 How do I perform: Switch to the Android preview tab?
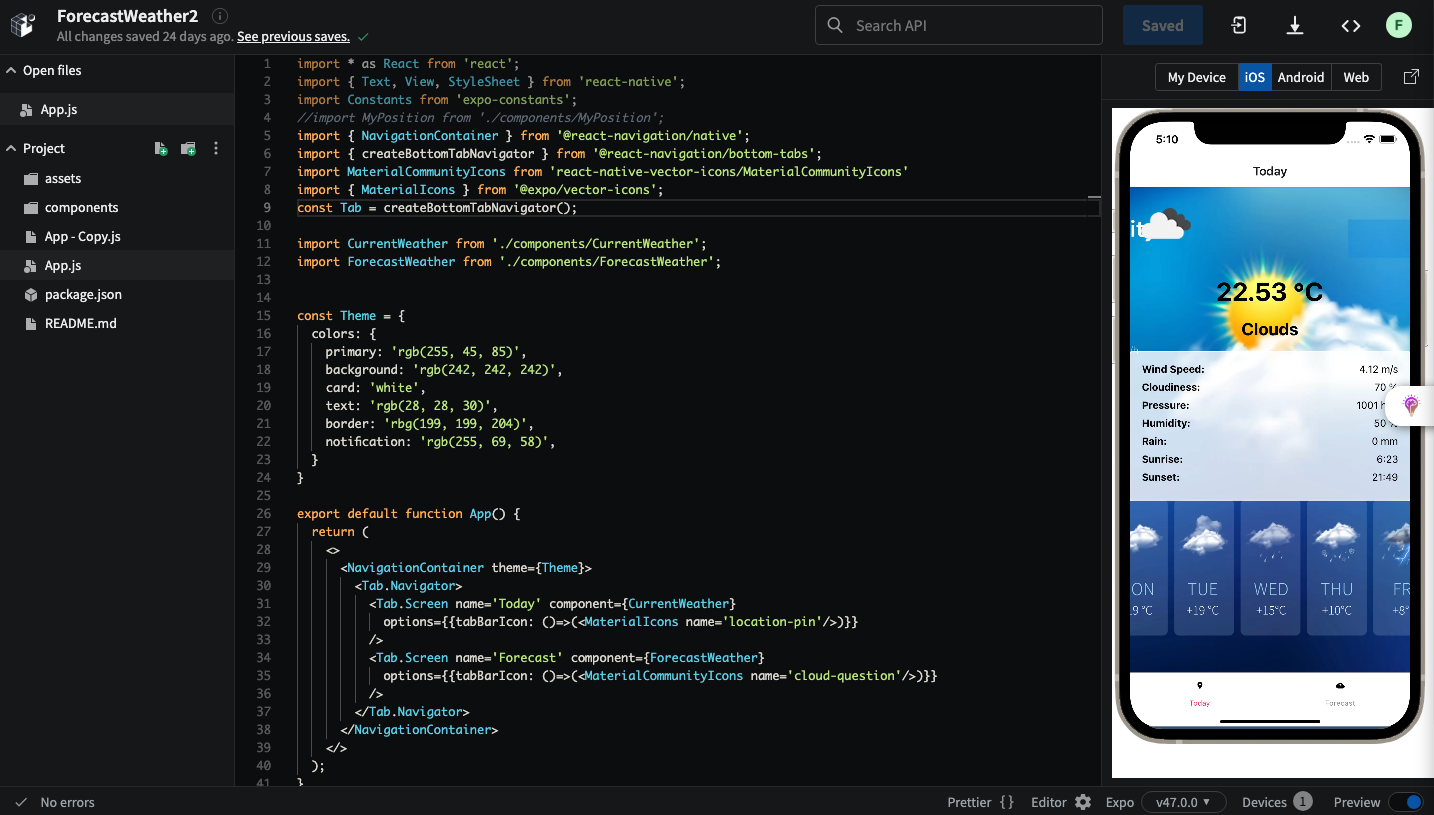1301,76
